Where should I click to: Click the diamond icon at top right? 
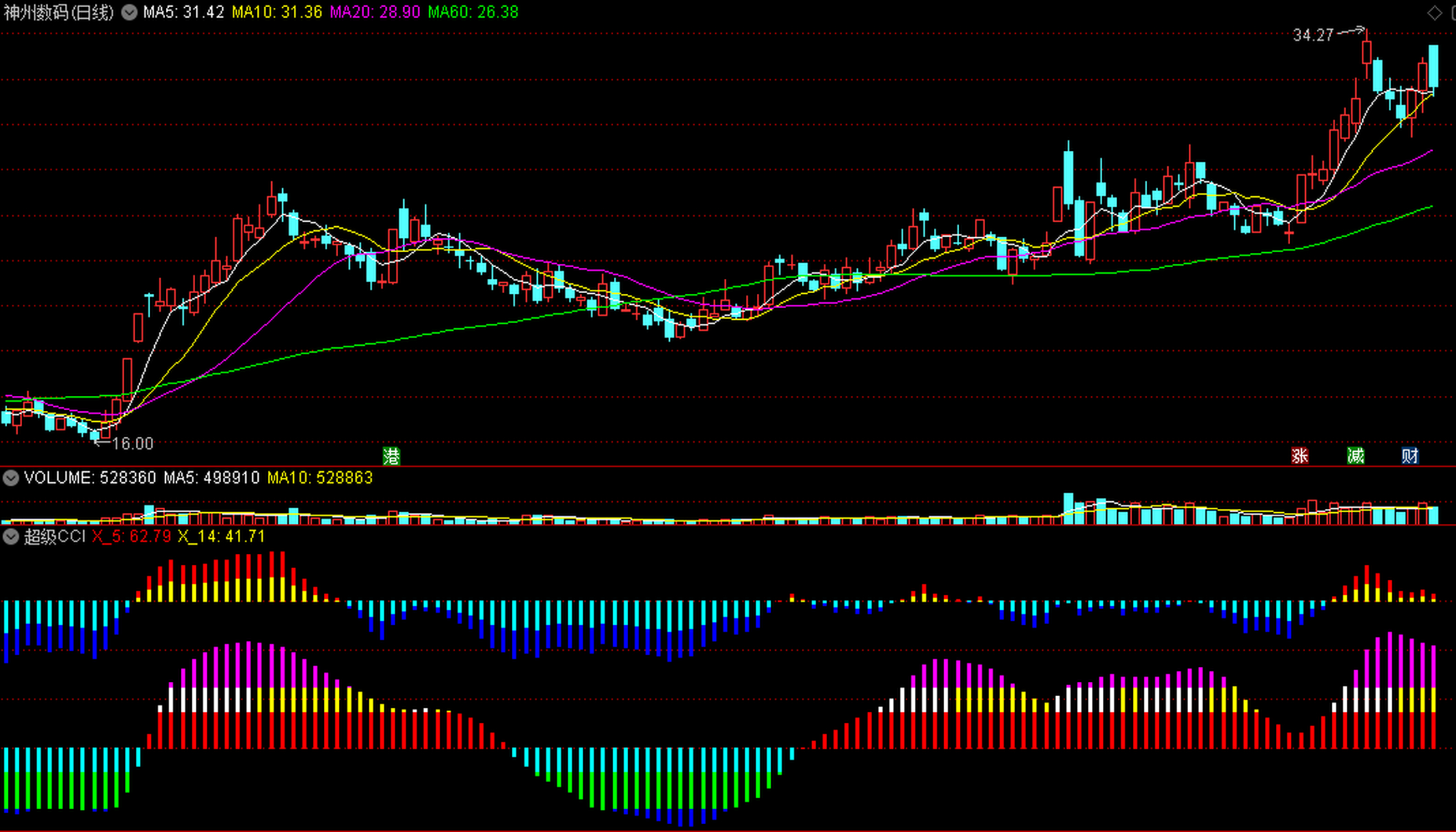click(x=1435, y=12)
